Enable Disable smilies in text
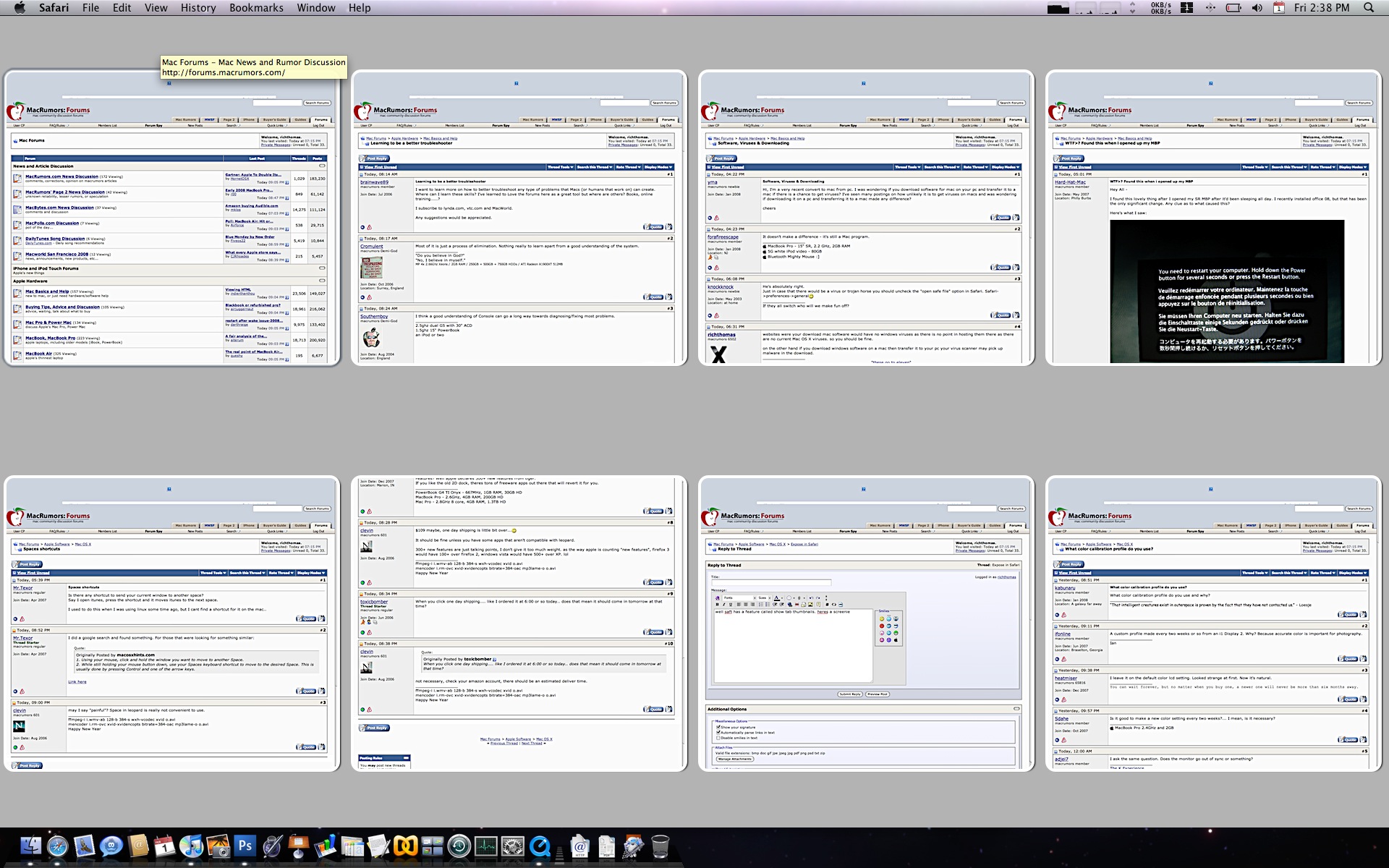Viewport: 1389px width, 868px height. pos(718,738)
